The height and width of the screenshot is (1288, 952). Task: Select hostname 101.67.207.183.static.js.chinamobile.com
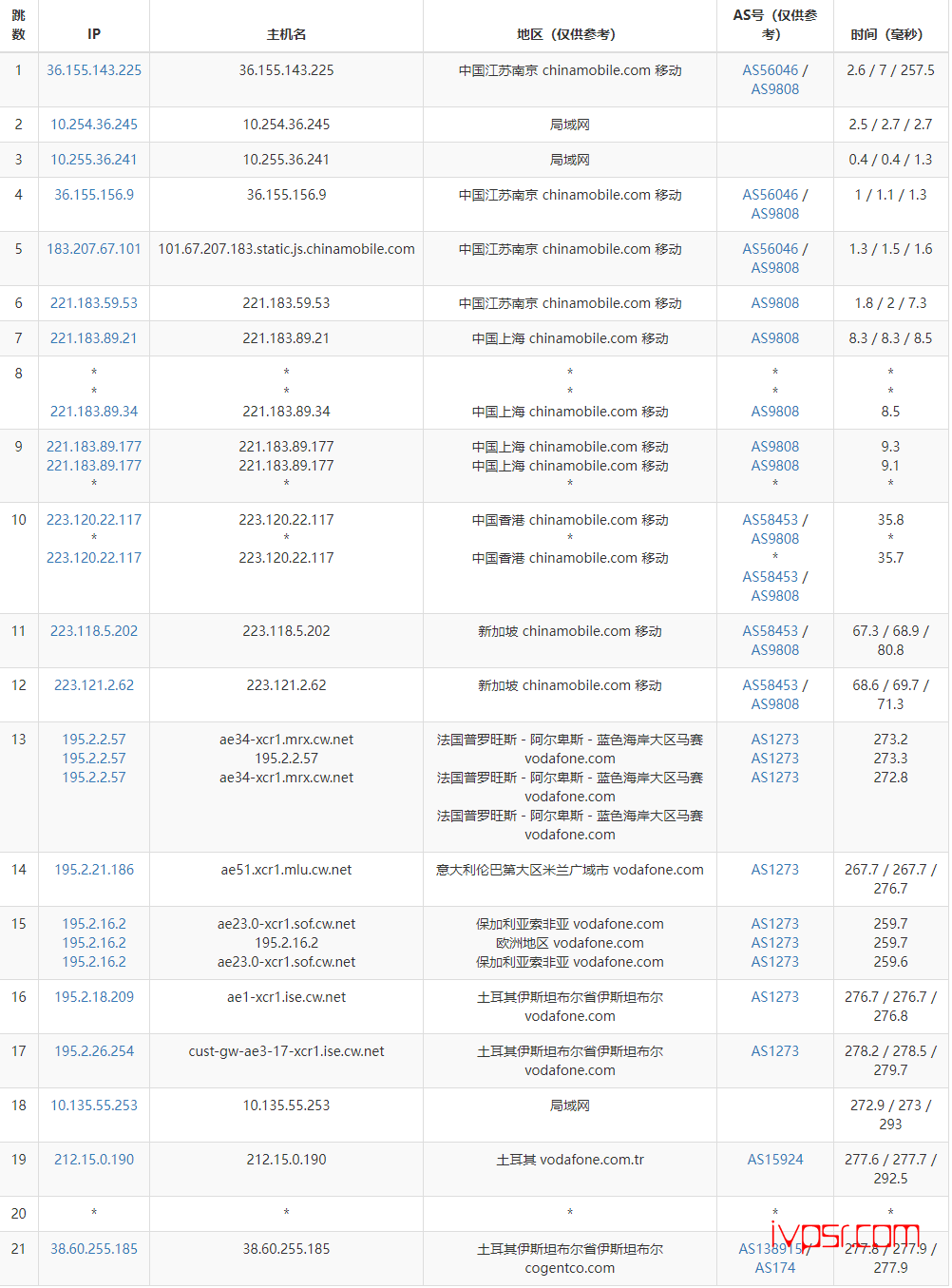pyautogui.click(x=286, y=249)
